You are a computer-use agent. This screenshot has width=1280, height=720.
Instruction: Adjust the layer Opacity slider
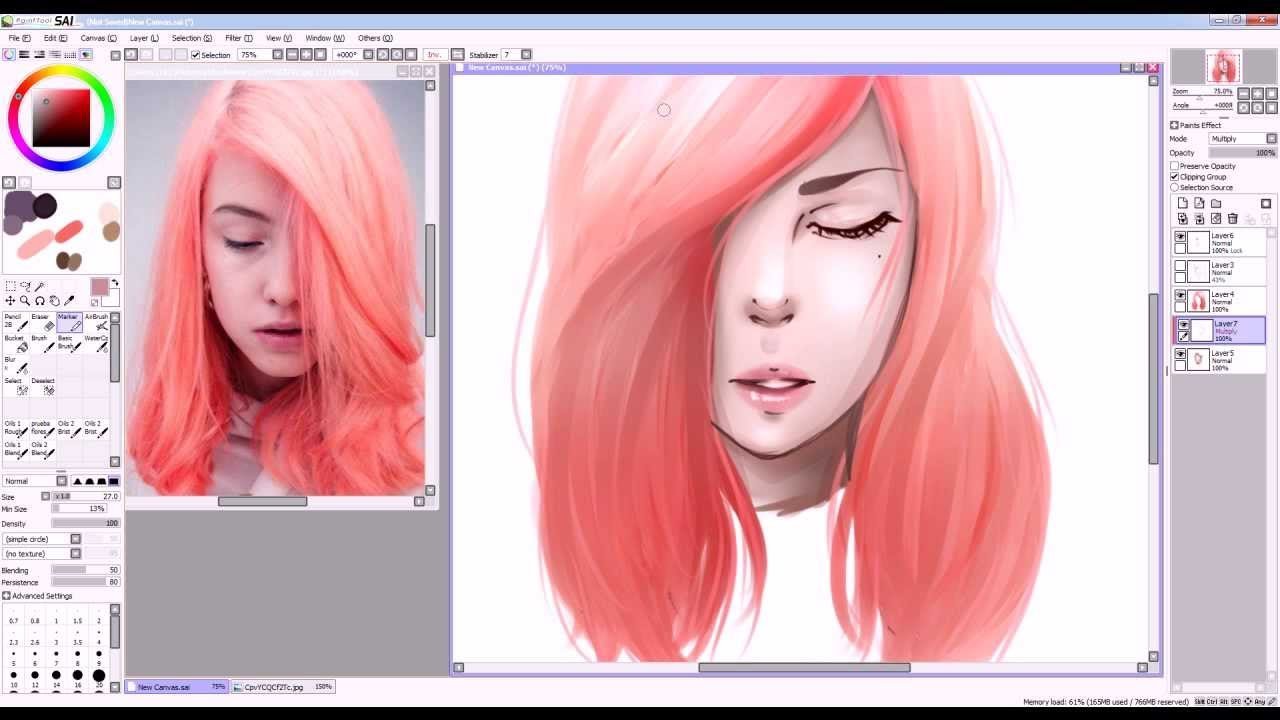tap(1238, 153)
